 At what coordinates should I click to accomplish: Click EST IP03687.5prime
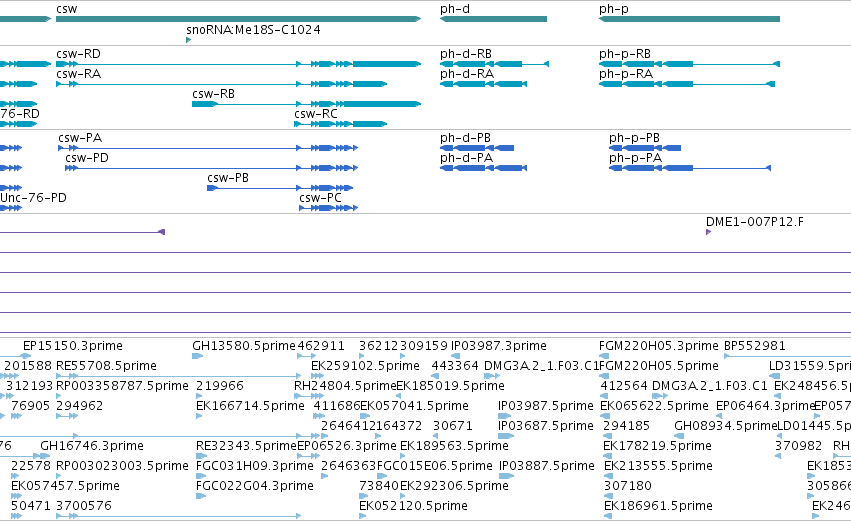click(x=546, y=427)
